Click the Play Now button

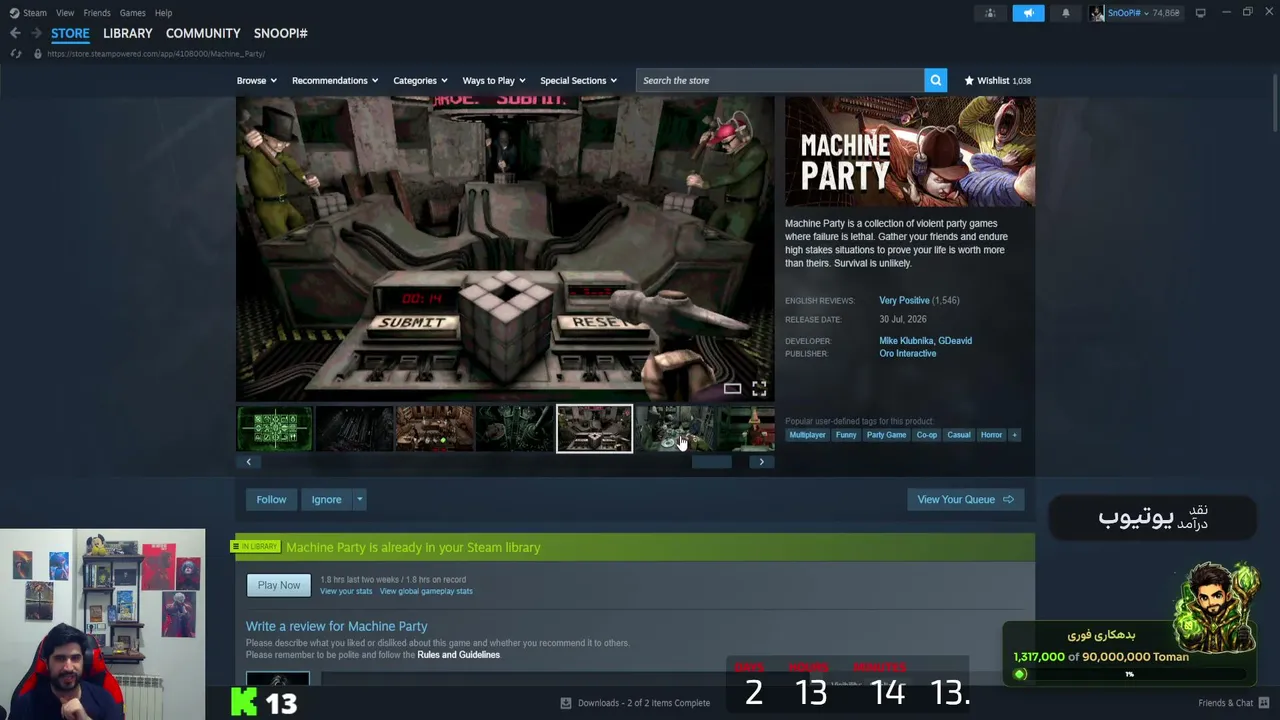pyautogui.click(x=279, y=585)
